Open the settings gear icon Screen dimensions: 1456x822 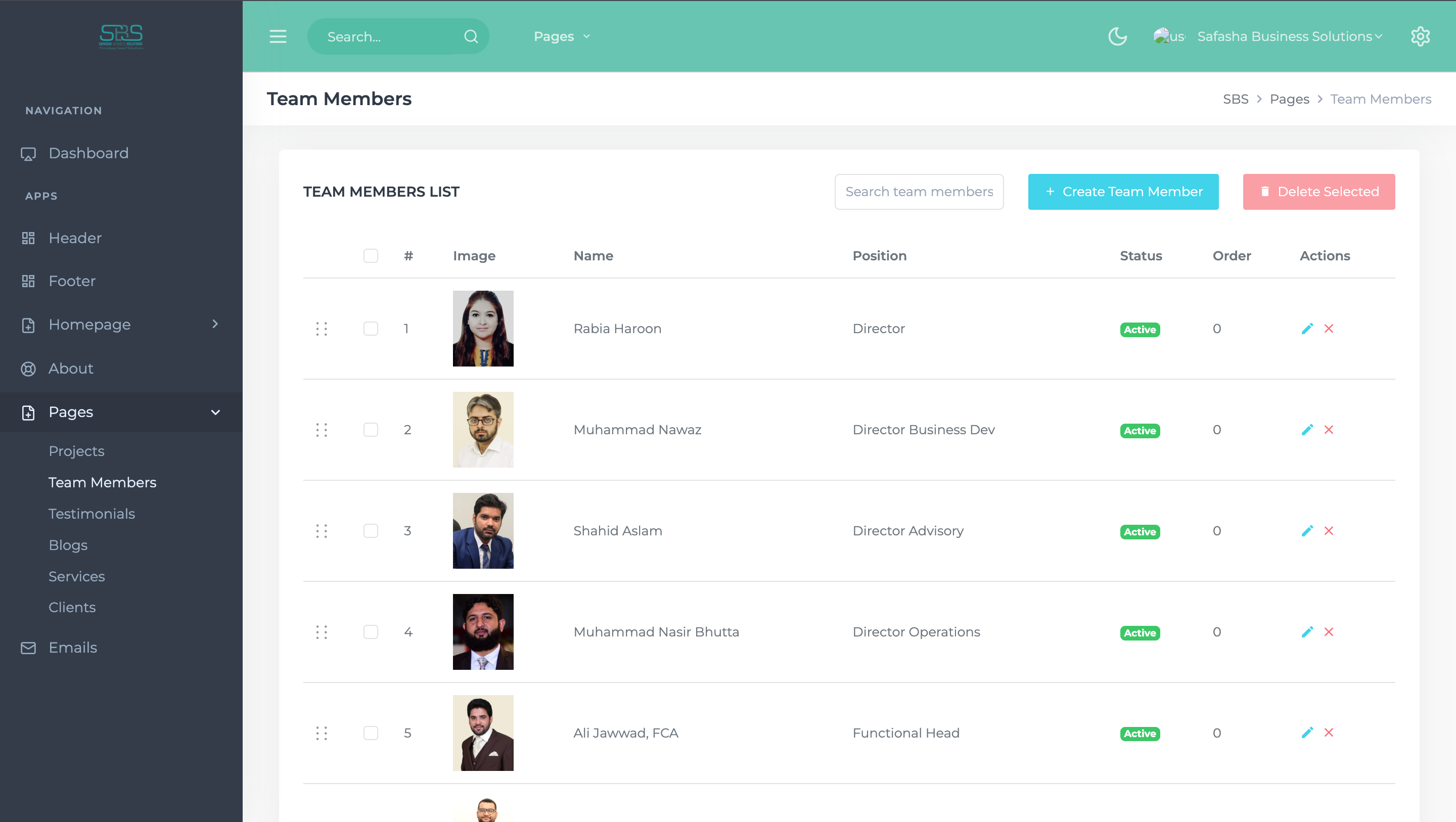point(1420,37)
